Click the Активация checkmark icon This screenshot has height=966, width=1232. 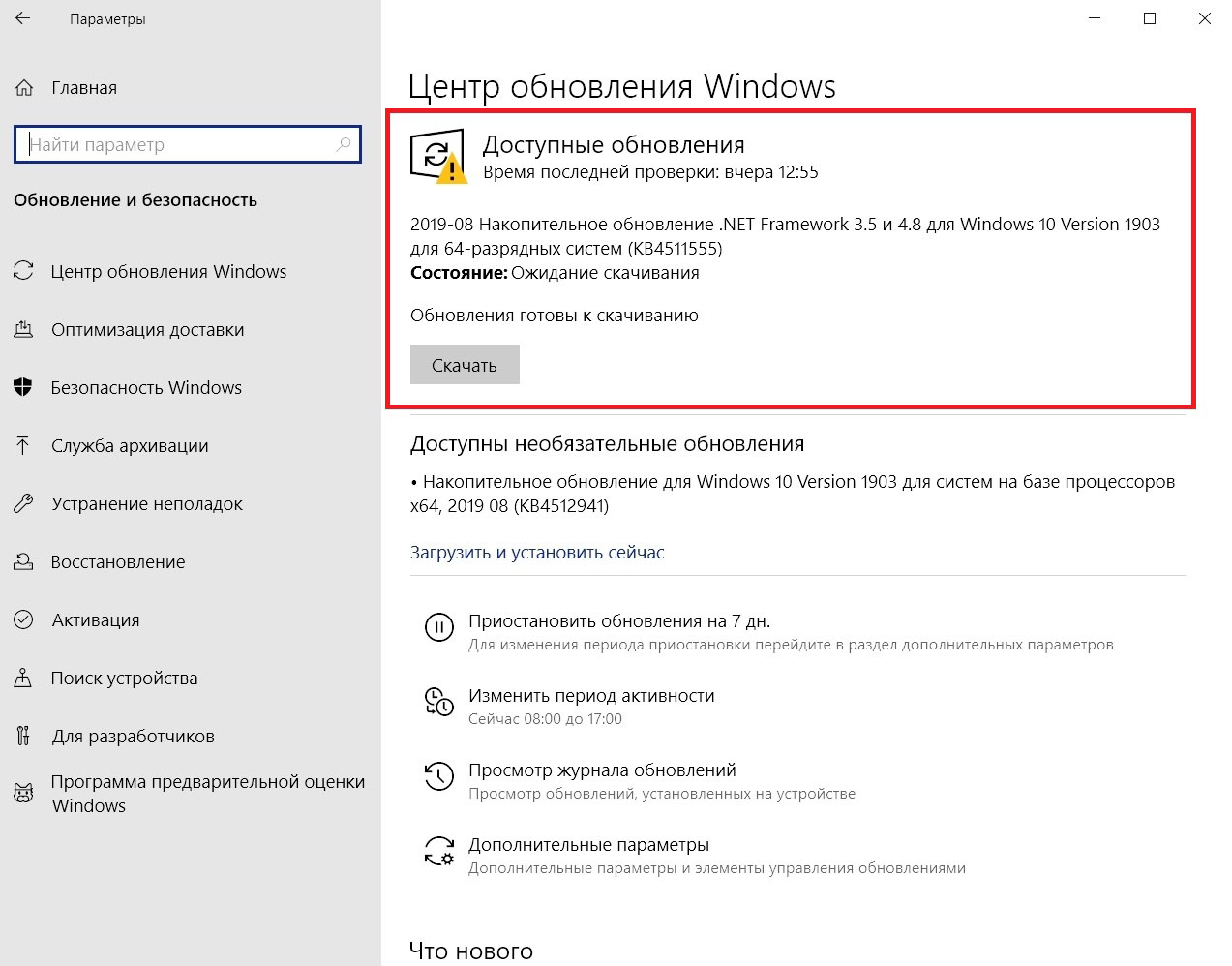click(24, 619)
